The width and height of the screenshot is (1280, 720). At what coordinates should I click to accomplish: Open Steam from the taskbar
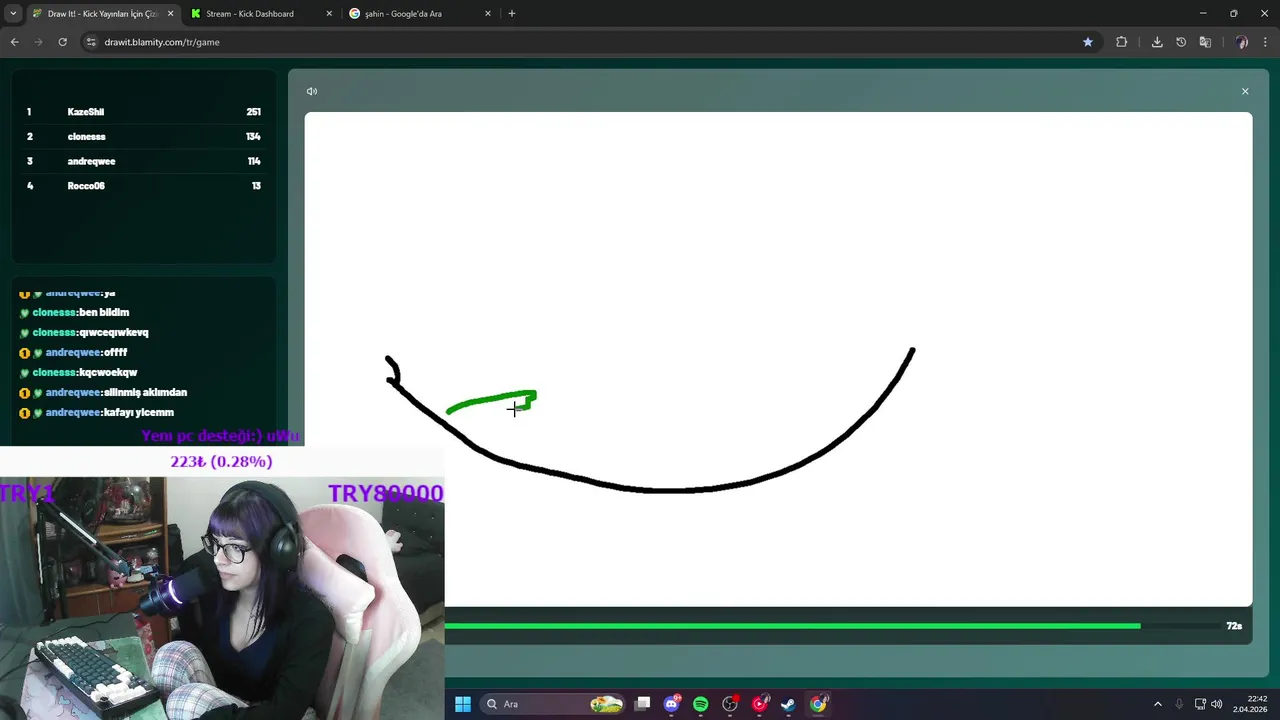[789, 704]
